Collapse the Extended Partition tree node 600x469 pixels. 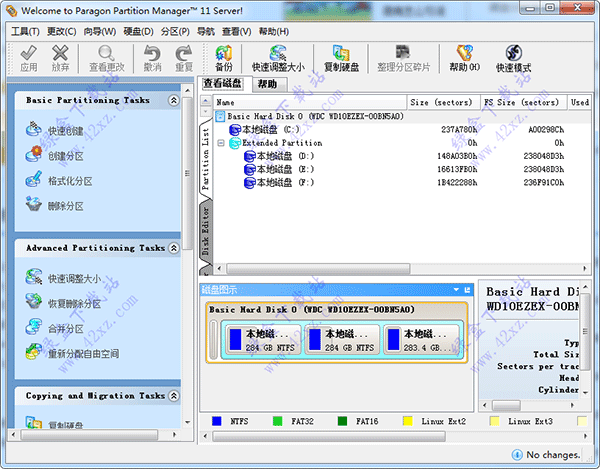pos(221,143)
